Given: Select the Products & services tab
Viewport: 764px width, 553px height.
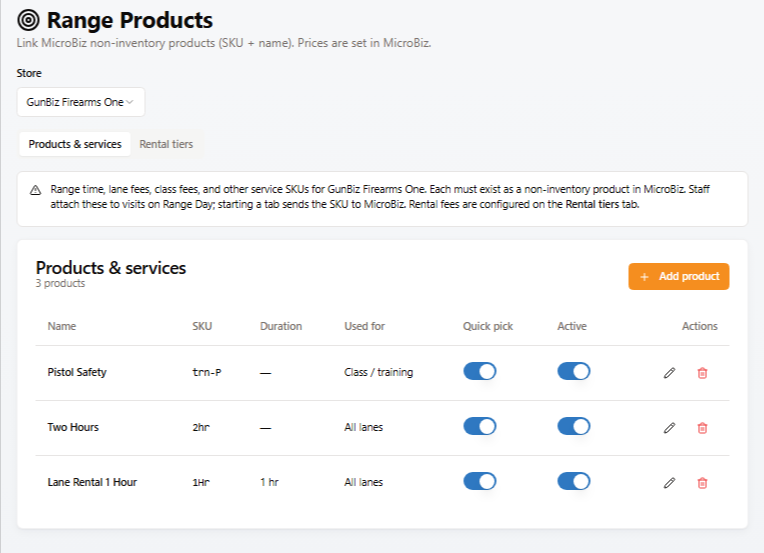Looking at the screenshot, I should (x=75, y=144).
